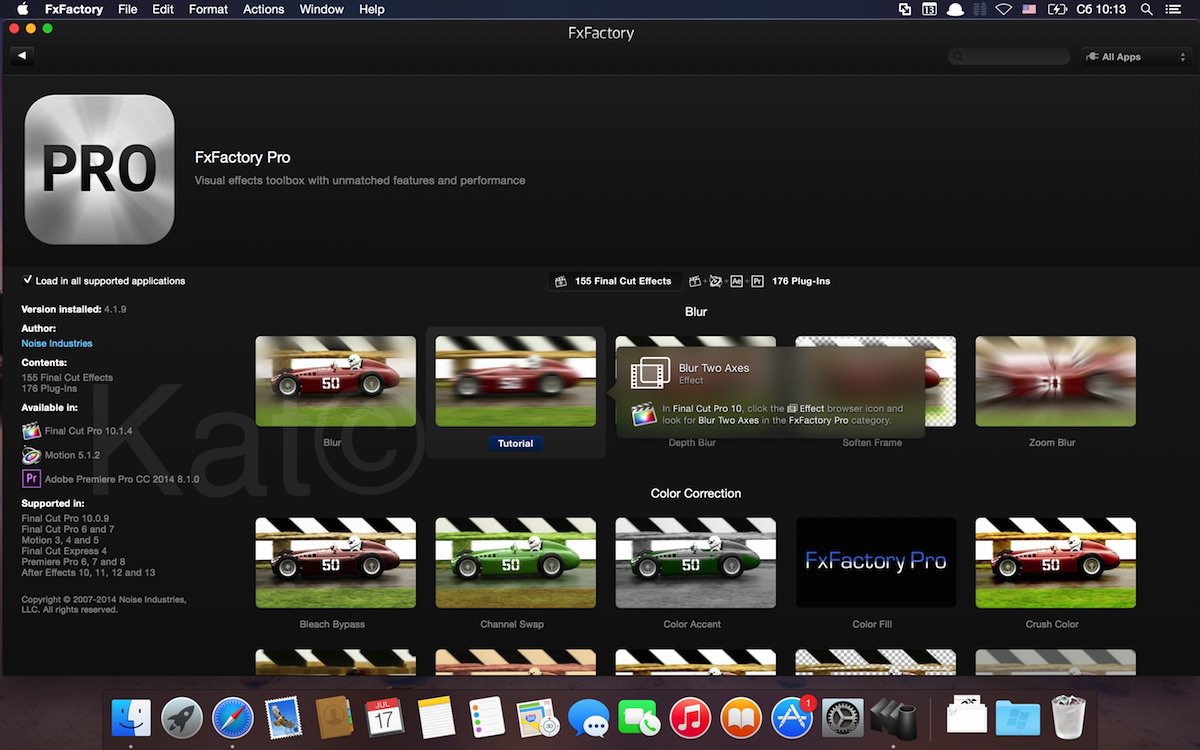The image size is (1200, 750).
Task: Open the Window menu
Action: click(319, 9)
